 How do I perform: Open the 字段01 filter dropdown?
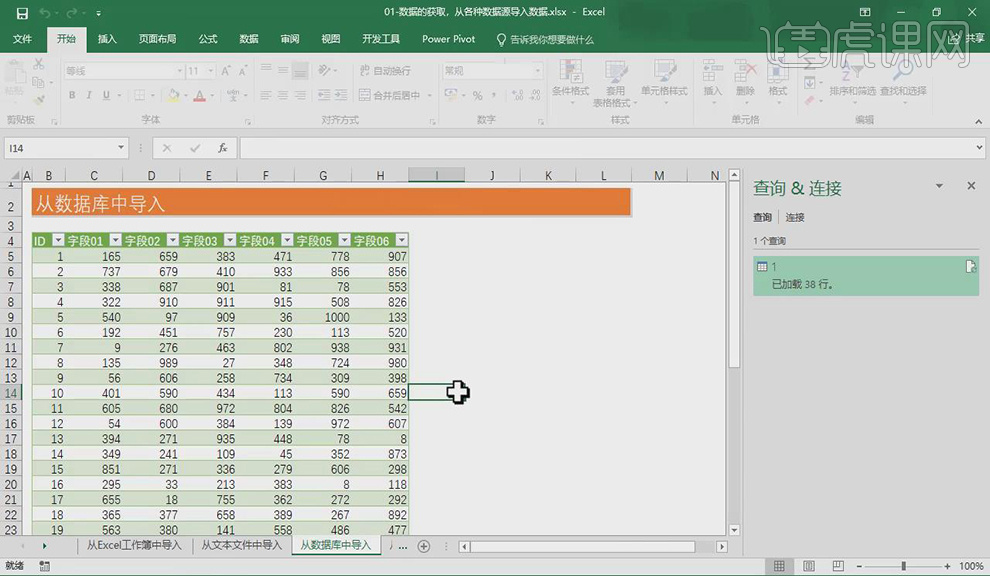(x=116, y=240)
